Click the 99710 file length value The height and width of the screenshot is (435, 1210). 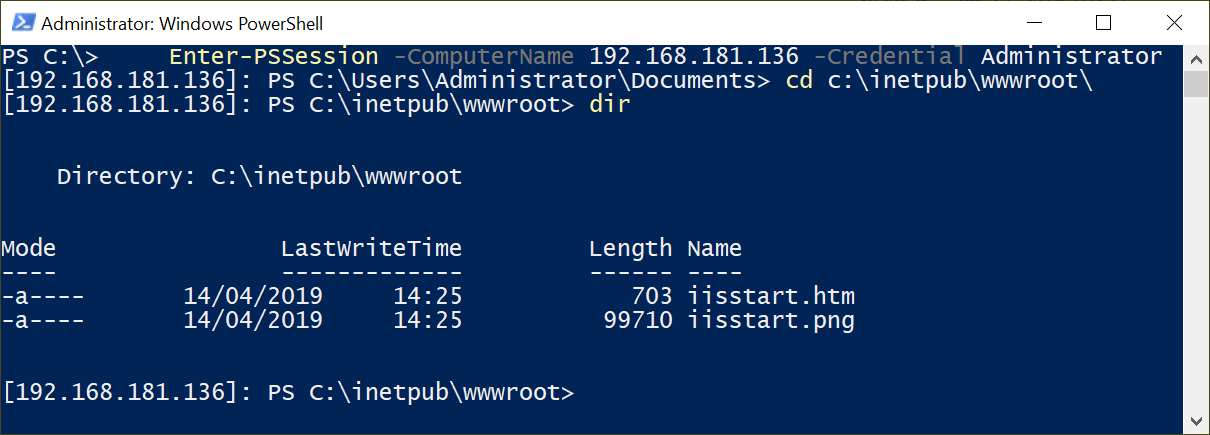[638, 320]
